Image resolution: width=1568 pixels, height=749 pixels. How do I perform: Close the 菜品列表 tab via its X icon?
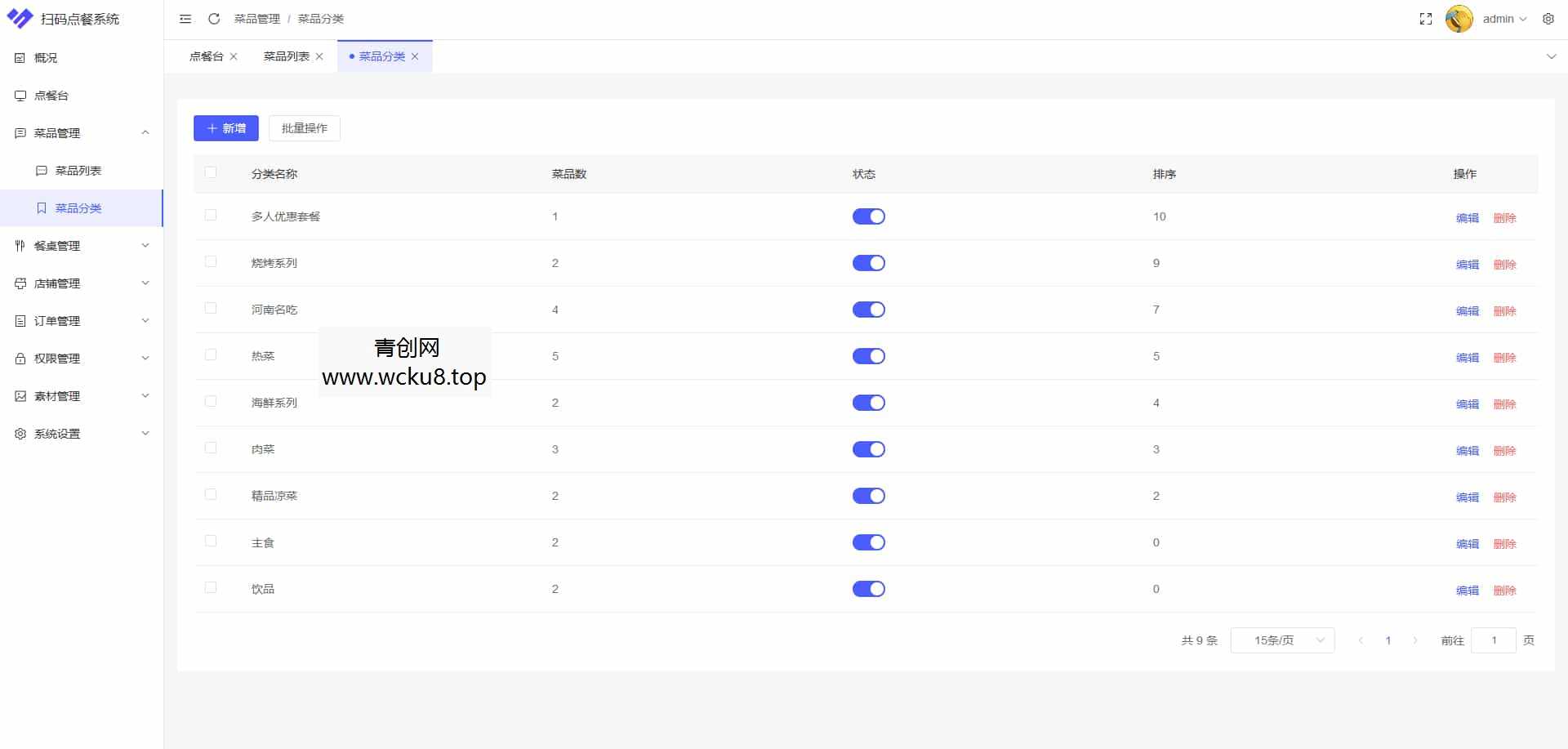(319, 56)
